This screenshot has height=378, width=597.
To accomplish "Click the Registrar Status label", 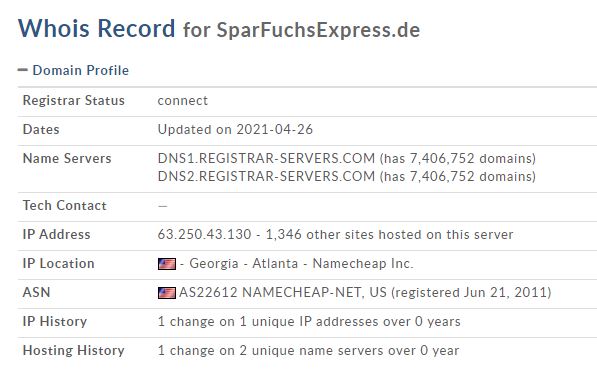I will (73, 100).
